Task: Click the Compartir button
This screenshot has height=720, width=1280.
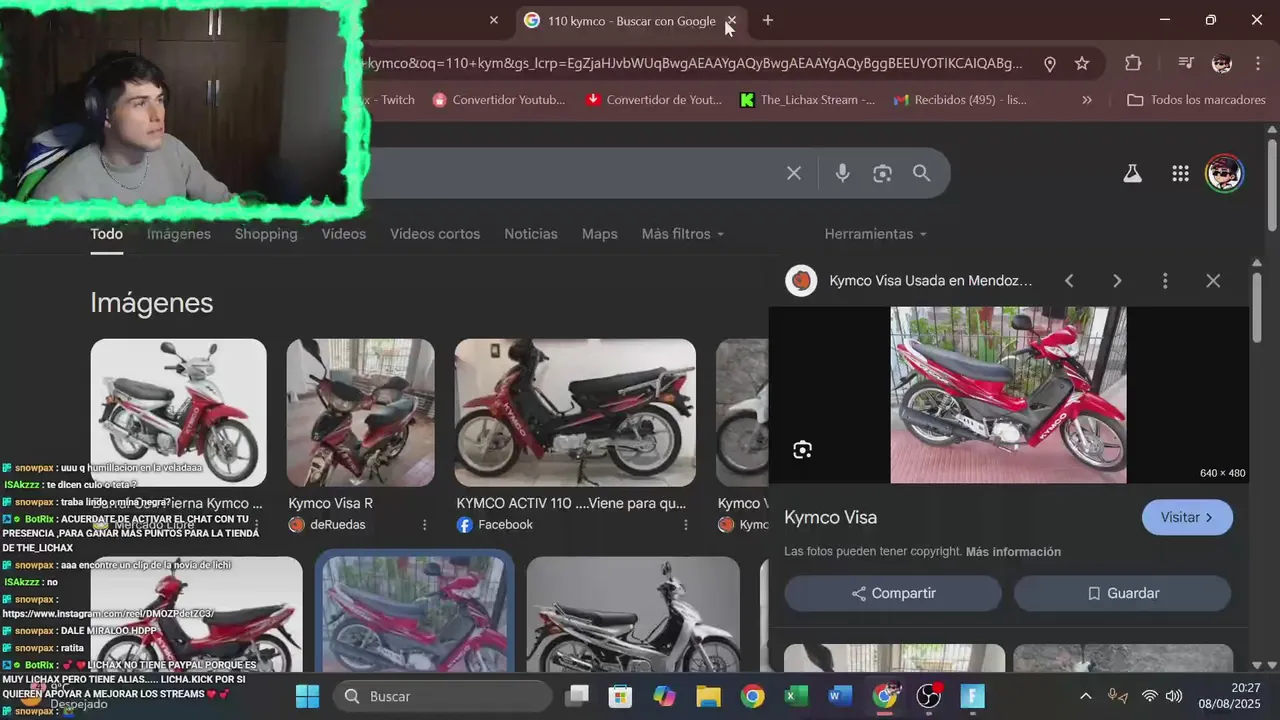Action: click(893, 593)
